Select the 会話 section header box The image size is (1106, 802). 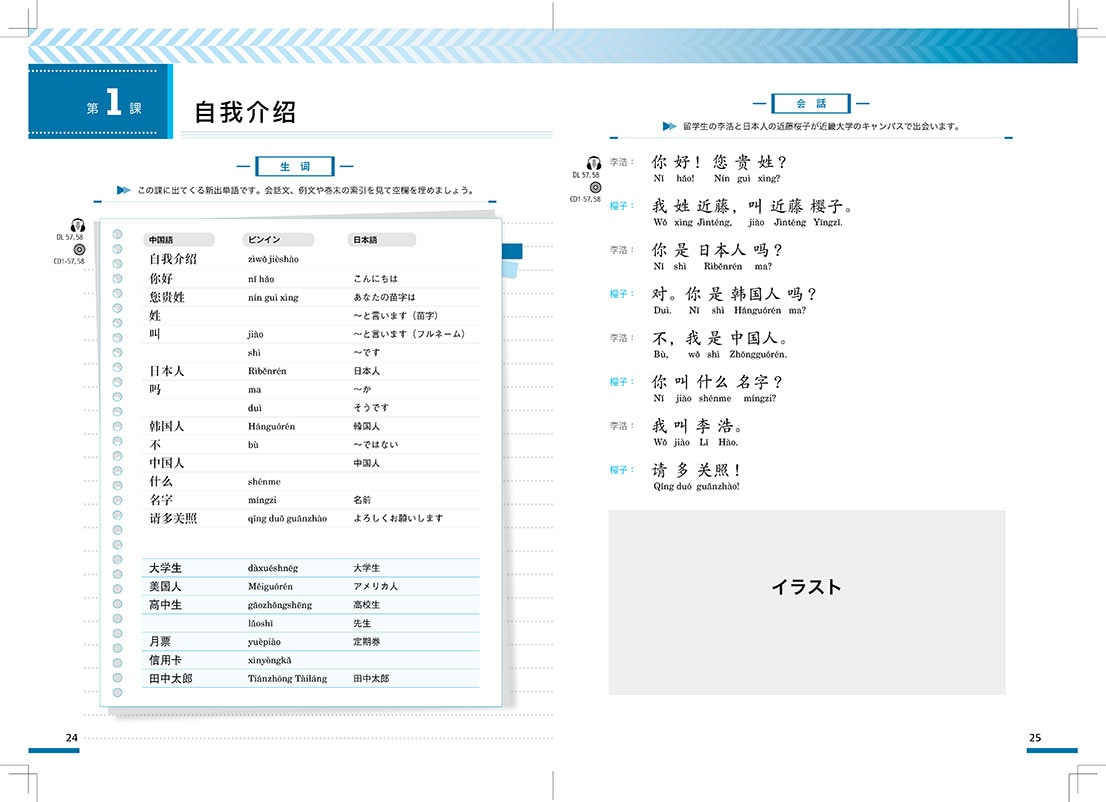(810, 104)
